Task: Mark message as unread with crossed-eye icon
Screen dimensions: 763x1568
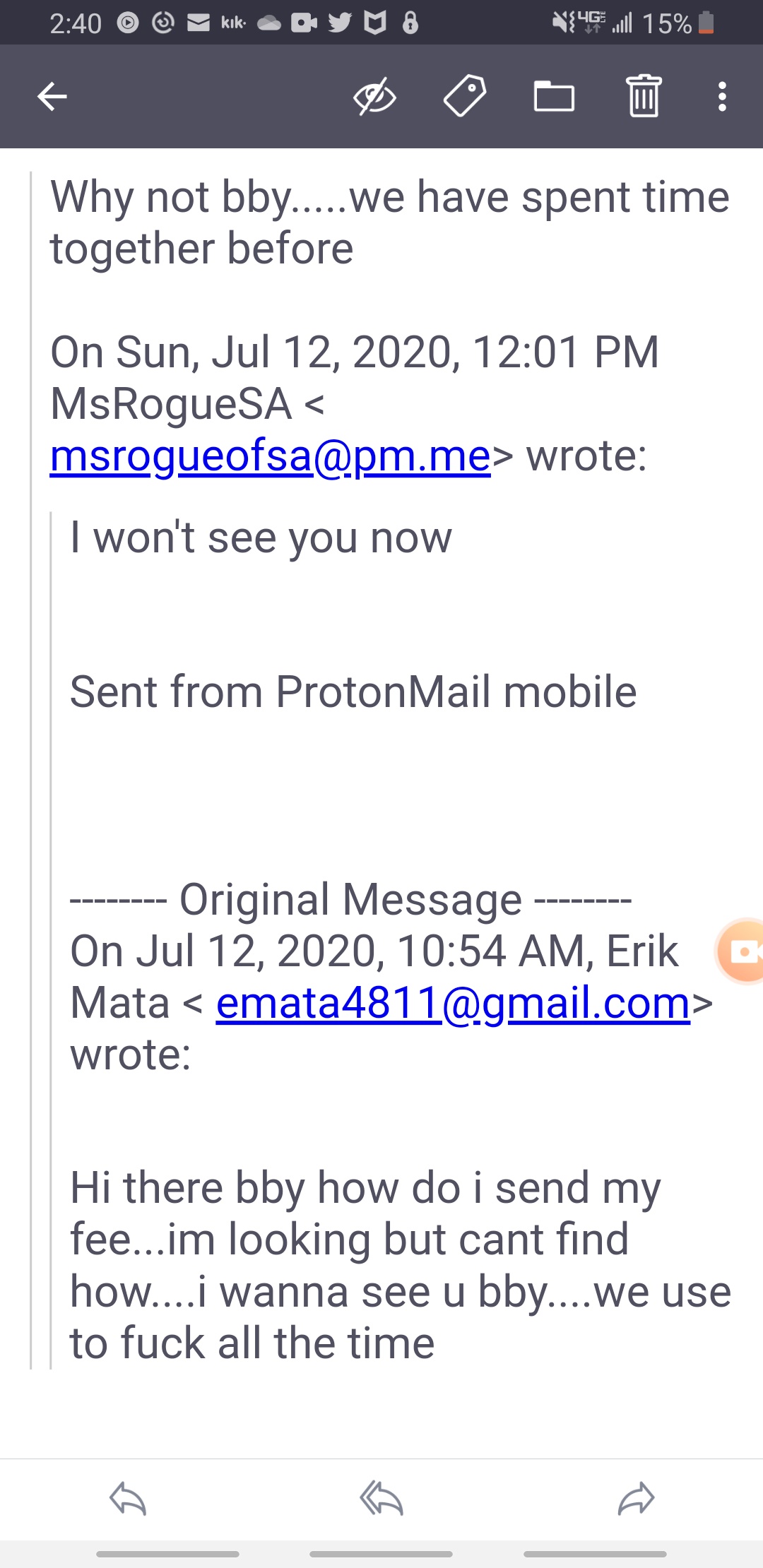Action: (x=374, y=97)
